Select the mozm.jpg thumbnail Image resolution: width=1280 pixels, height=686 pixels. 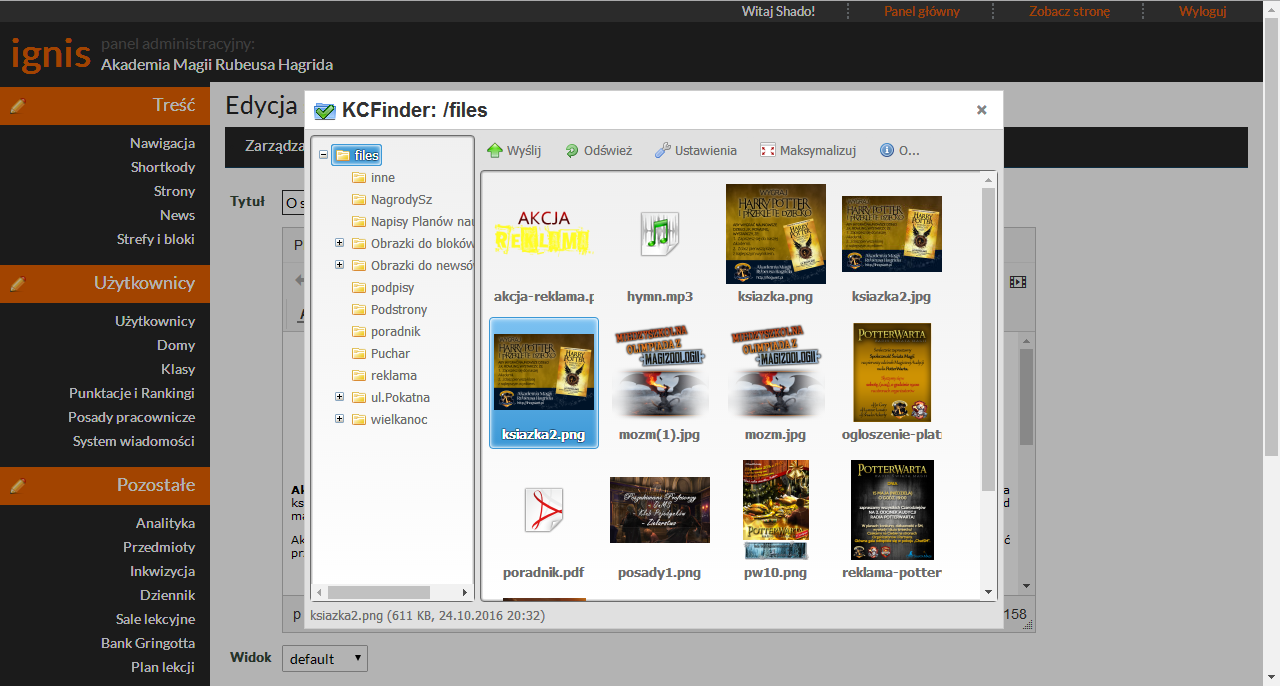[x=775, y=372]
